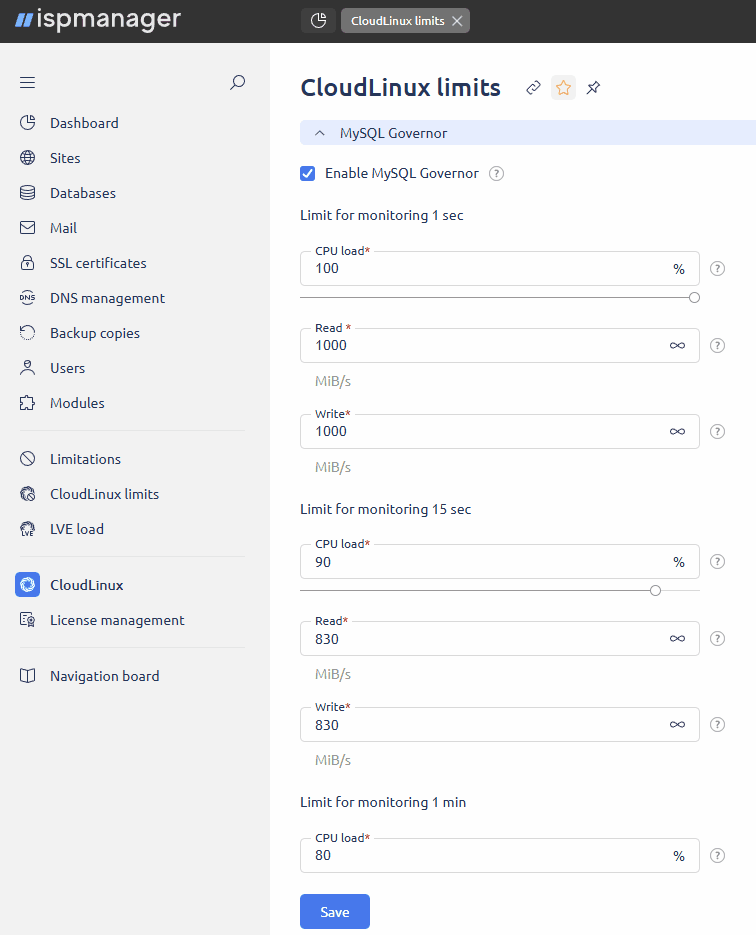
Task: Disable the Enable MySQL Governor checkbox
Action: tap(308, 174)
